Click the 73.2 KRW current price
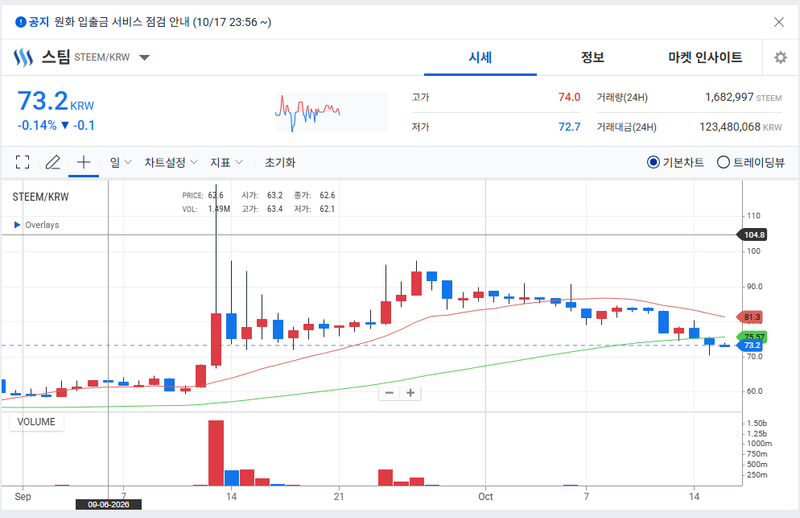The width and height of the screenshot is (800, 518). 56,101
